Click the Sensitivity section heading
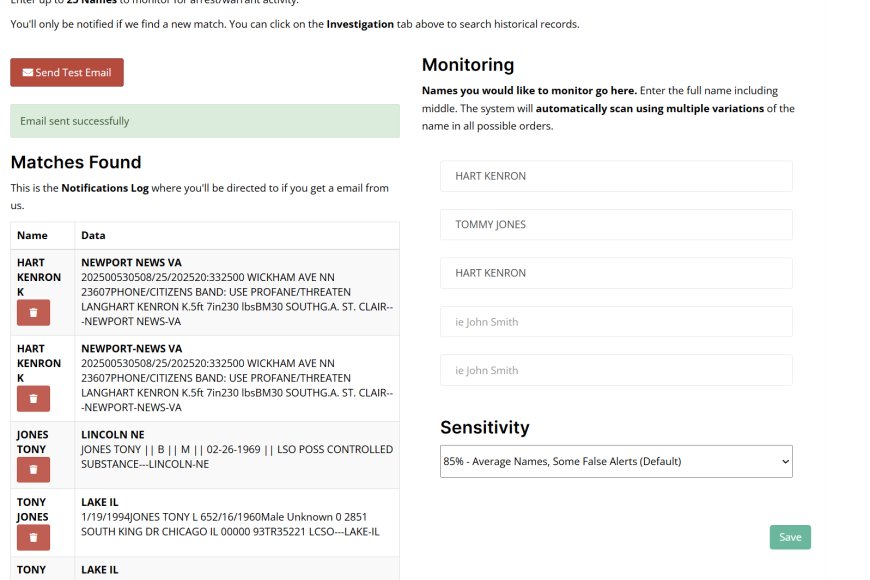The image size is (870, 580). [x=485, y=427]
